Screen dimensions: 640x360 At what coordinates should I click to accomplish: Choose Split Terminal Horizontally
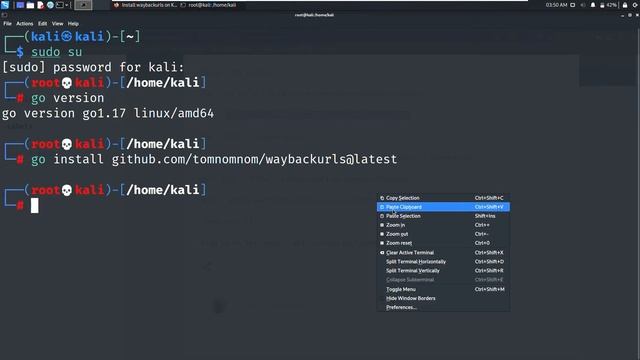443,262
